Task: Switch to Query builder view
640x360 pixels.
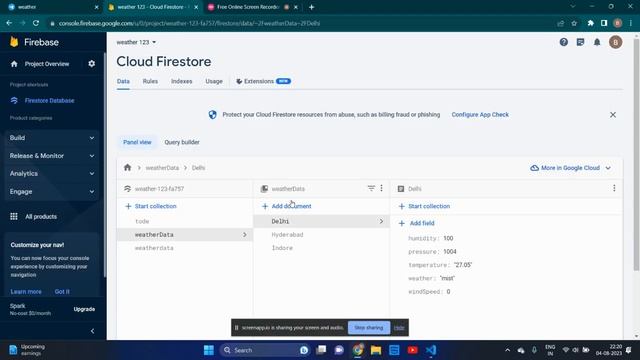Action: [182, 142]
